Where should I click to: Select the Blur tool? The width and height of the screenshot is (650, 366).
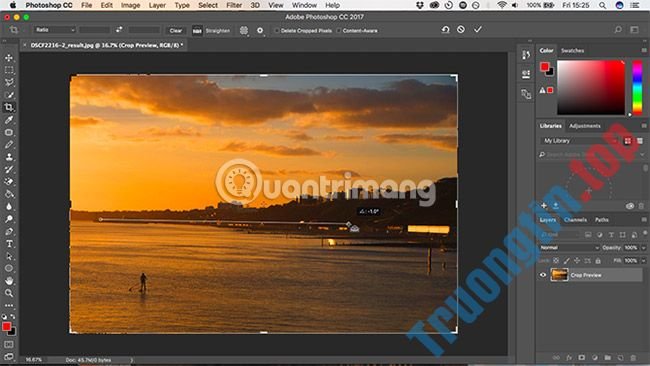pyautogui.click(x=9, y=206)
